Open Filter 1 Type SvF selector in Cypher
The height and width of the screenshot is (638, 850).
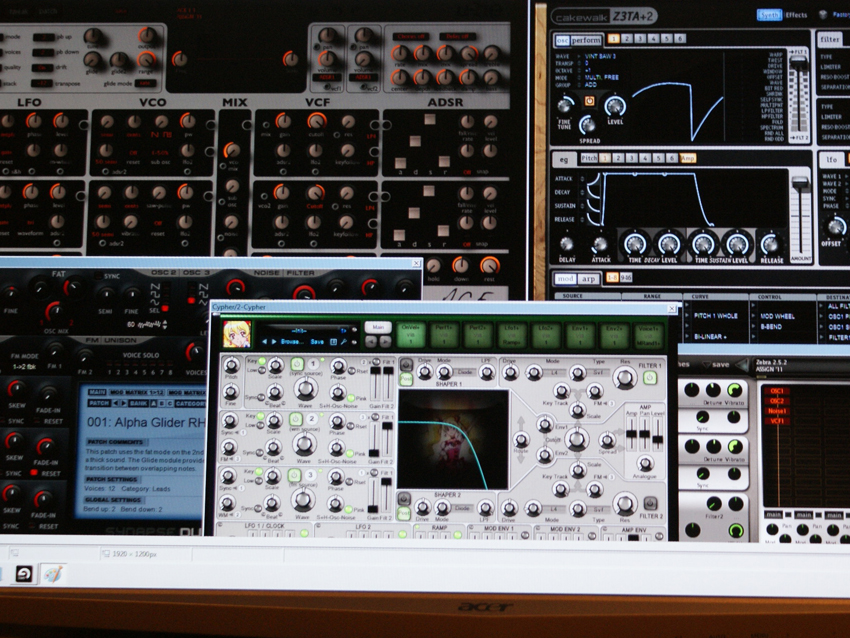pyautogui.click(x=598, y=372)
